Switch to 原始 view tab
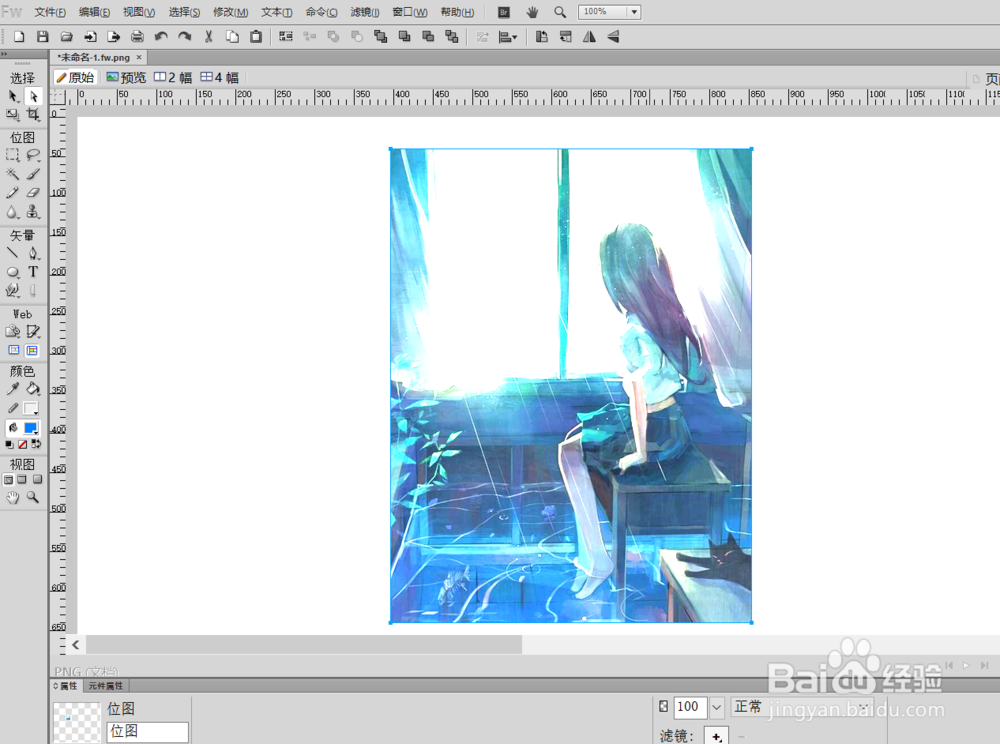 pyautogui.click(x=75, y=78)
